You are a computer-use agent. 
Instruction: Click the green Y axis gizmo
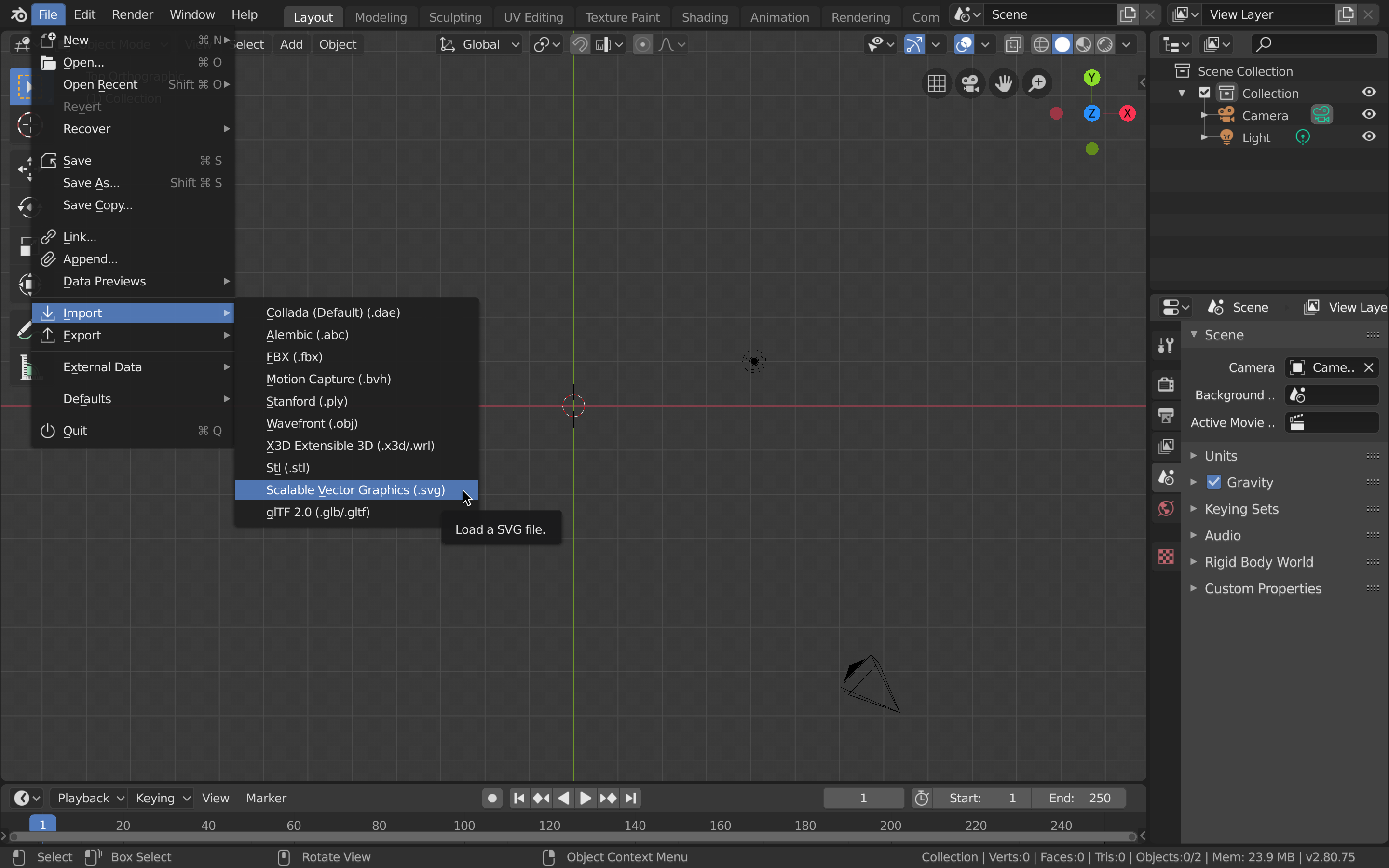pos(1092,78)
